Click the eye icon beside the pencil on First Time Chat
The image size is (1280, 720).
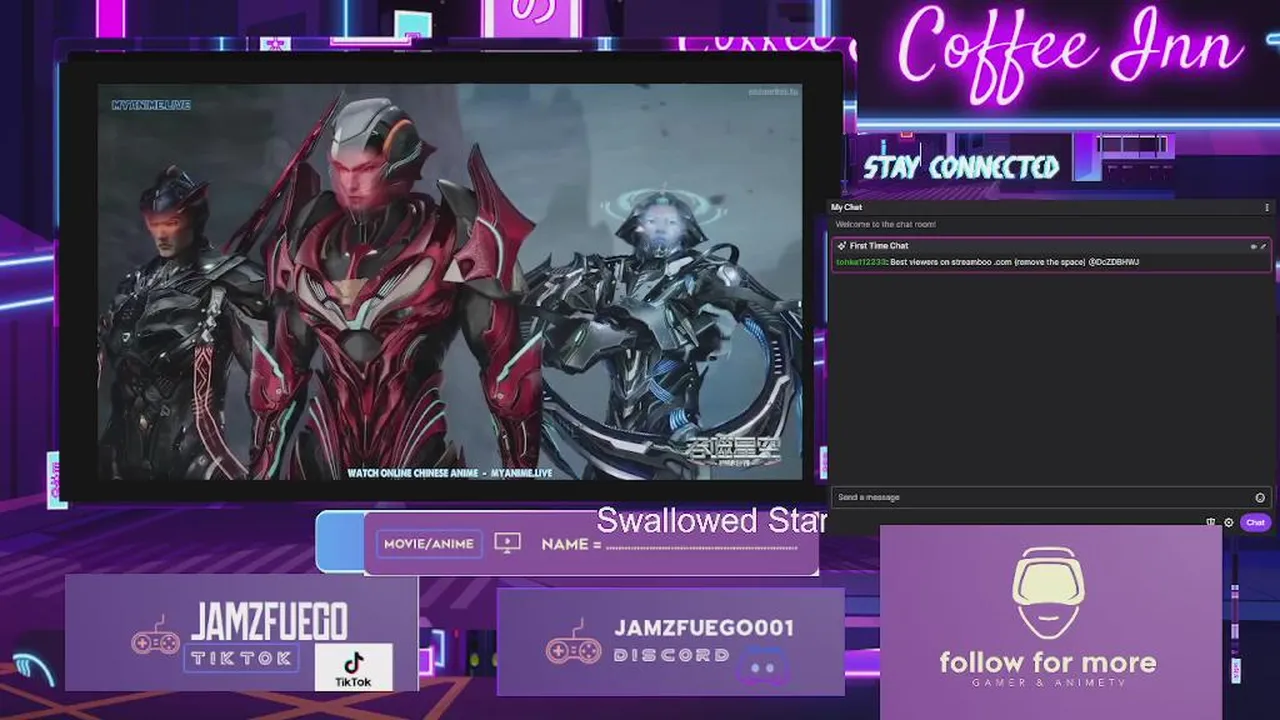click(x=1254, y=246)
